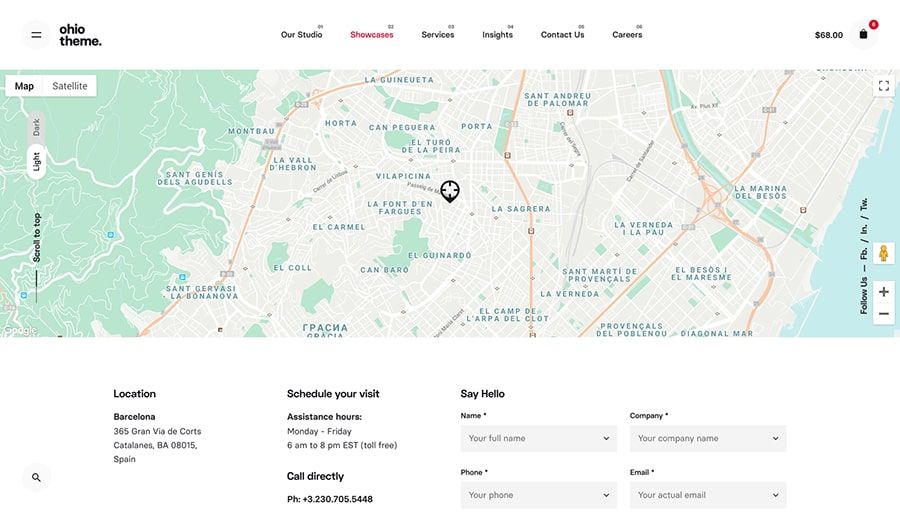
Task: Open the Showcases menu item
Action: (371, 35)
